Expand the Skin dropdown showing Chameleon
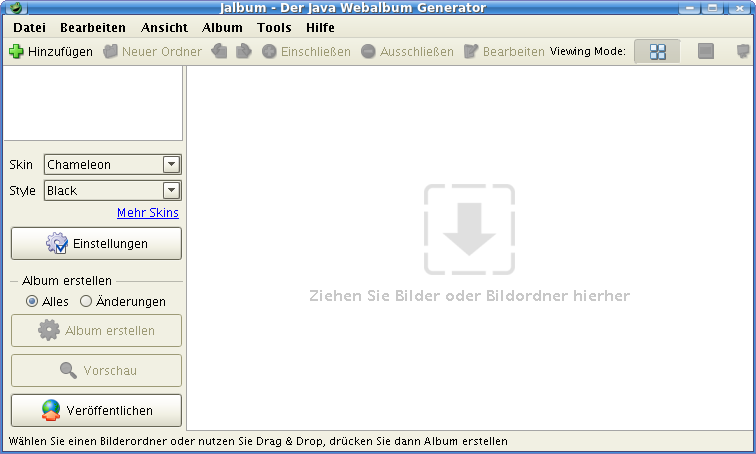The image size is (756, 454). [171, 164]
